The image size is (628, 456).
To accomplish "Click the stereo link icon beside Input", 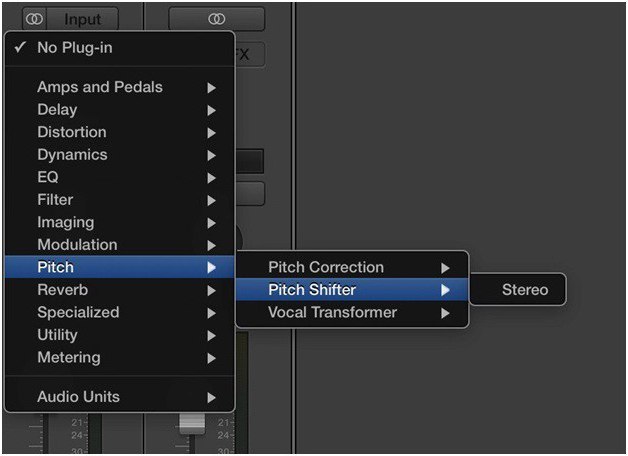I will [x=34, y=18].
